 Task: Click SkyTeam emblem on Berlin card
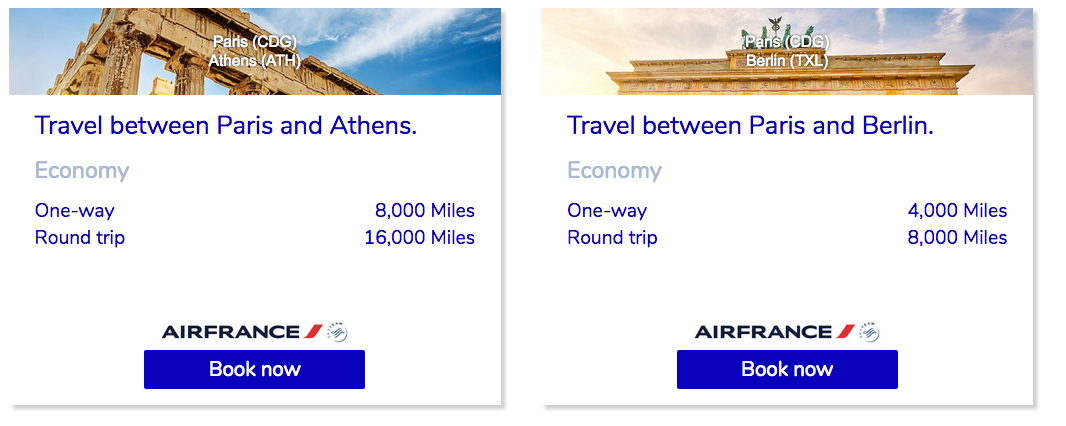point(870,332)
